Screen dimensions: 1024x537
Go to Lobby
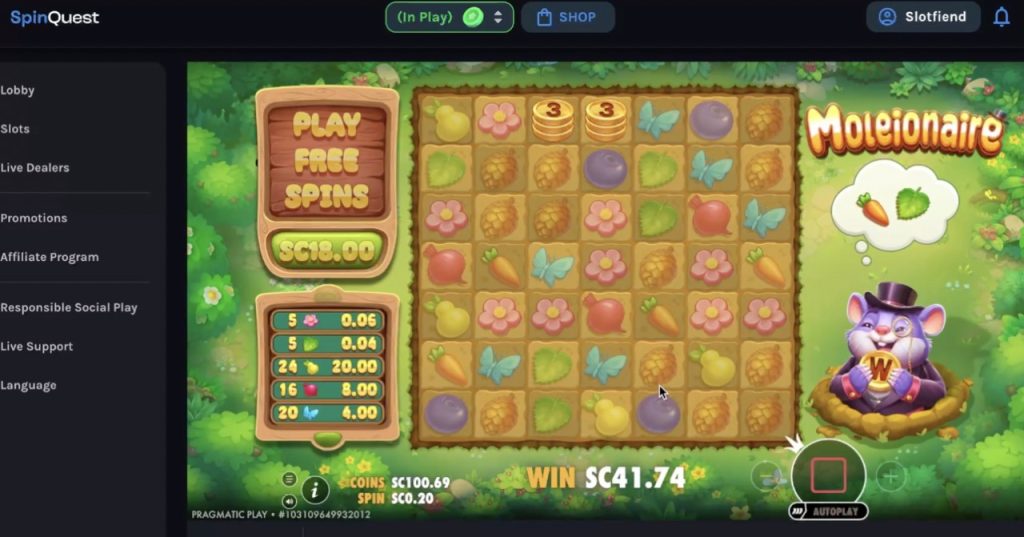point(18,90)
